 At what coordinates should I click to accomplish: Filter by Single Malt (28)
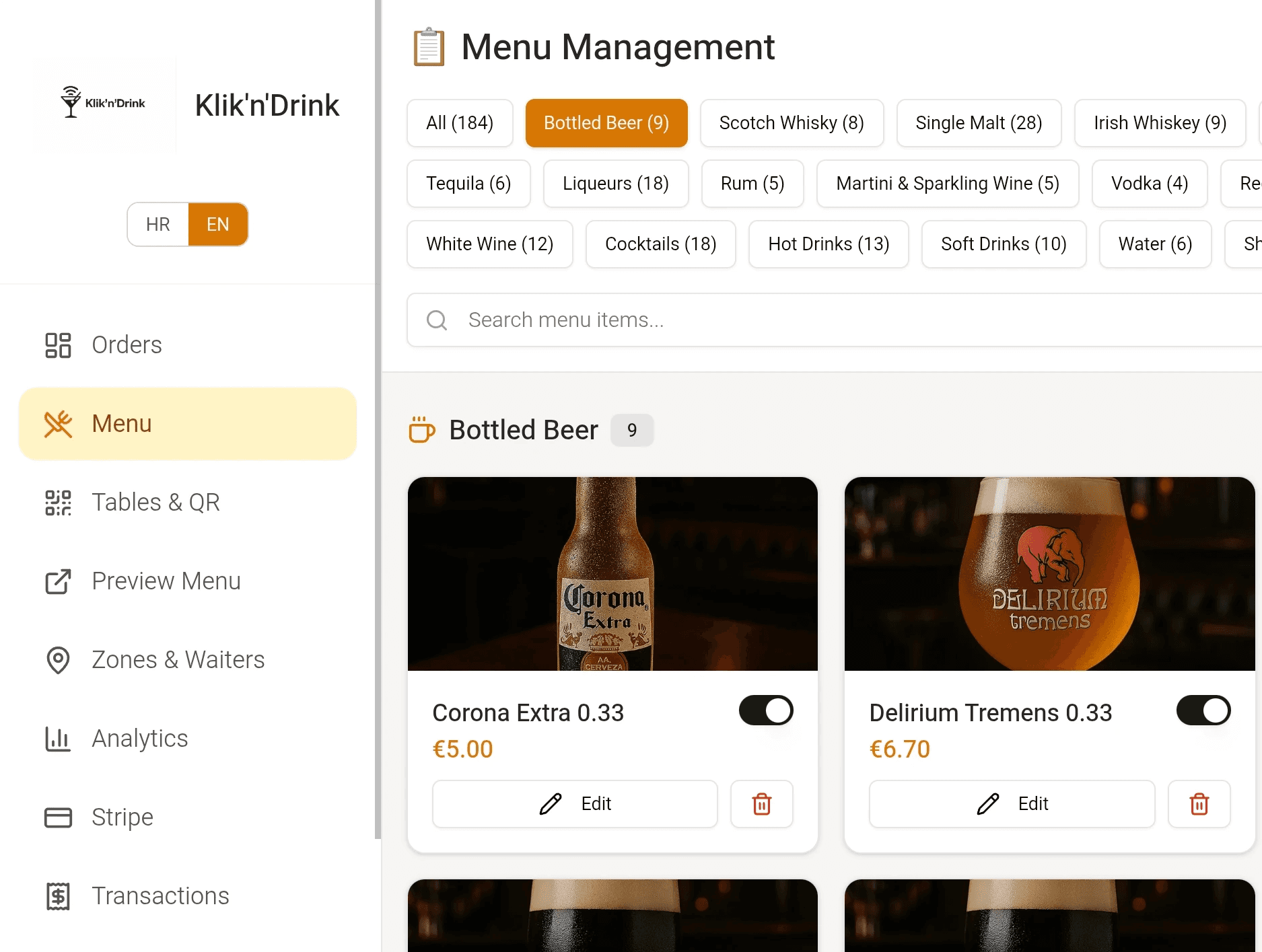pyautogui.click(x=979, y=123)
